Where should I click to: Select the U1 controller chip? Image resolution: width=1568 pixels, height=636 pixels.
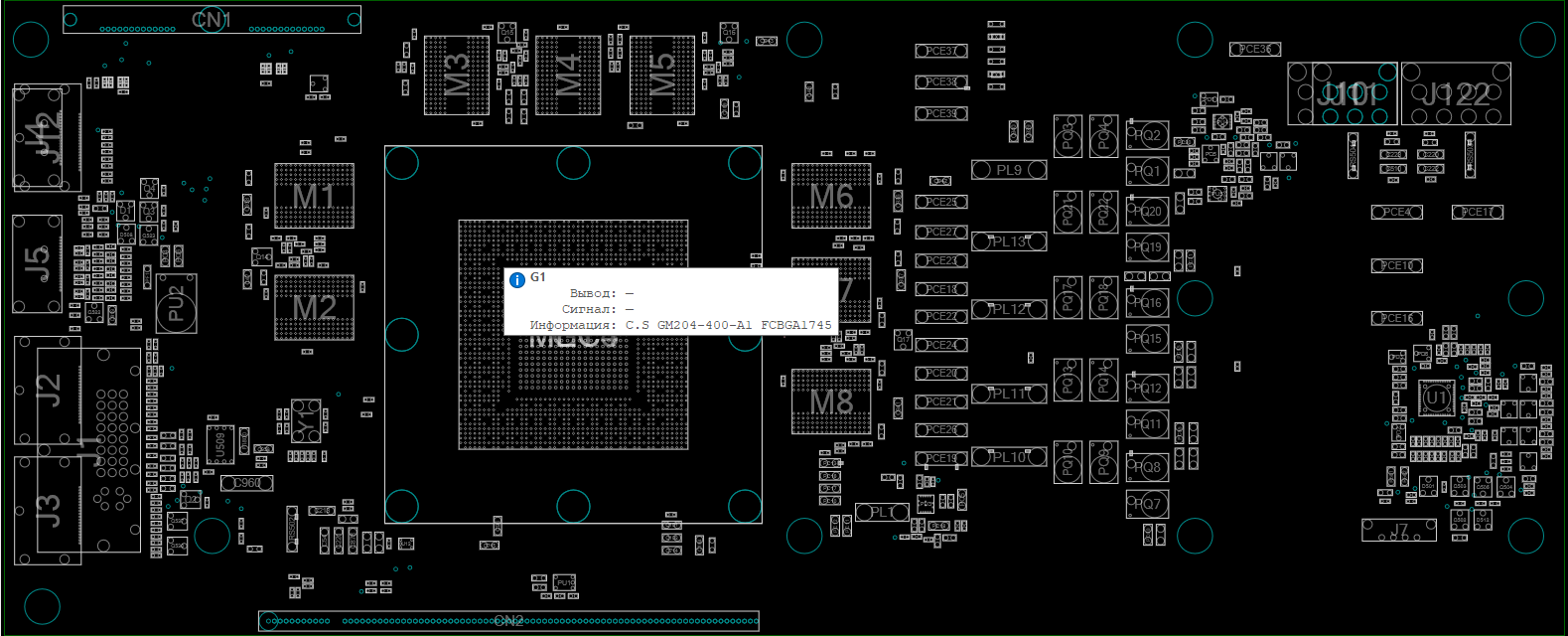[1436, 397]
